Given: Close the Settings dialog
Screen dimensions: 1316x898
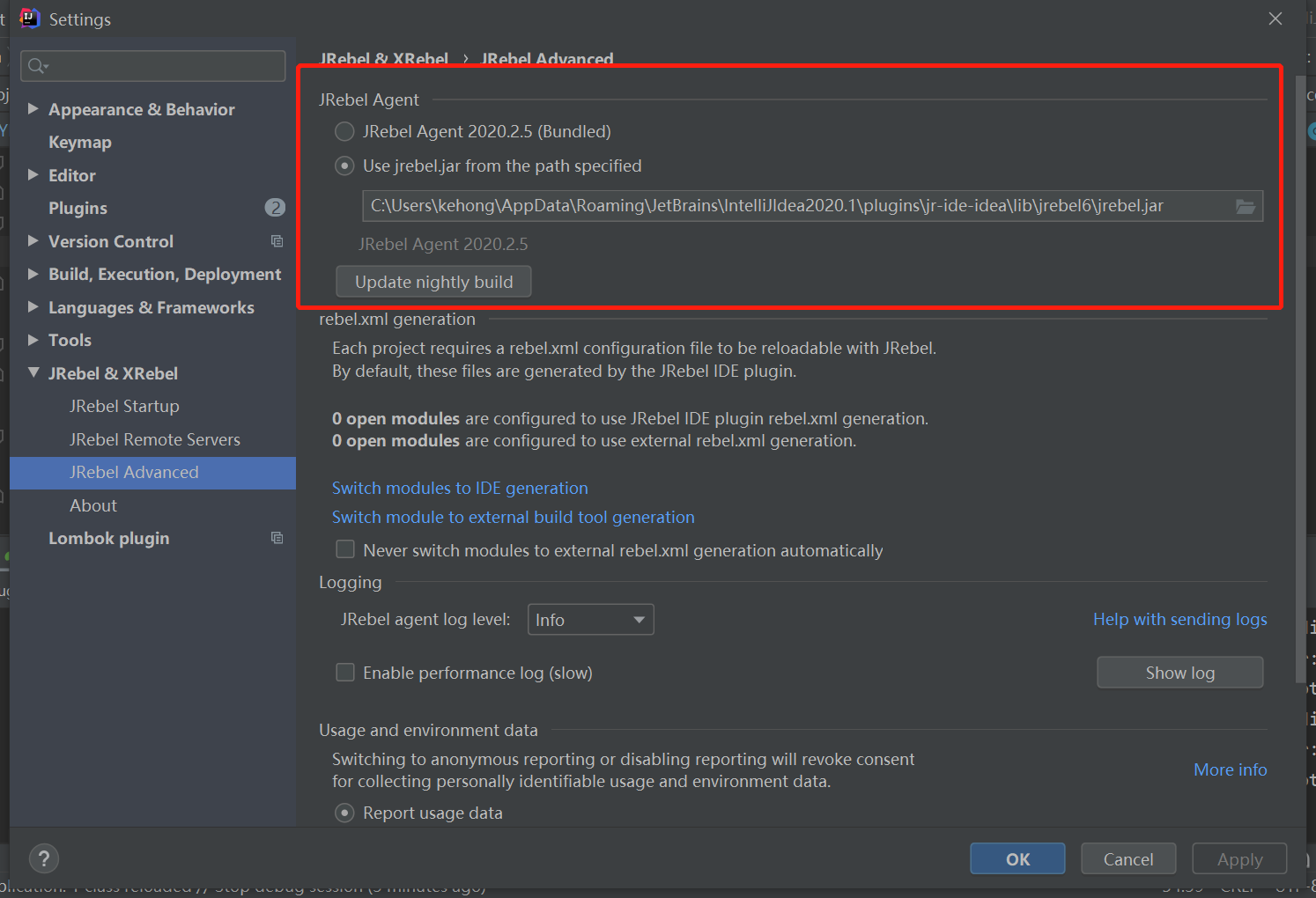Looking at the screenshot, I should point(1275,18).
